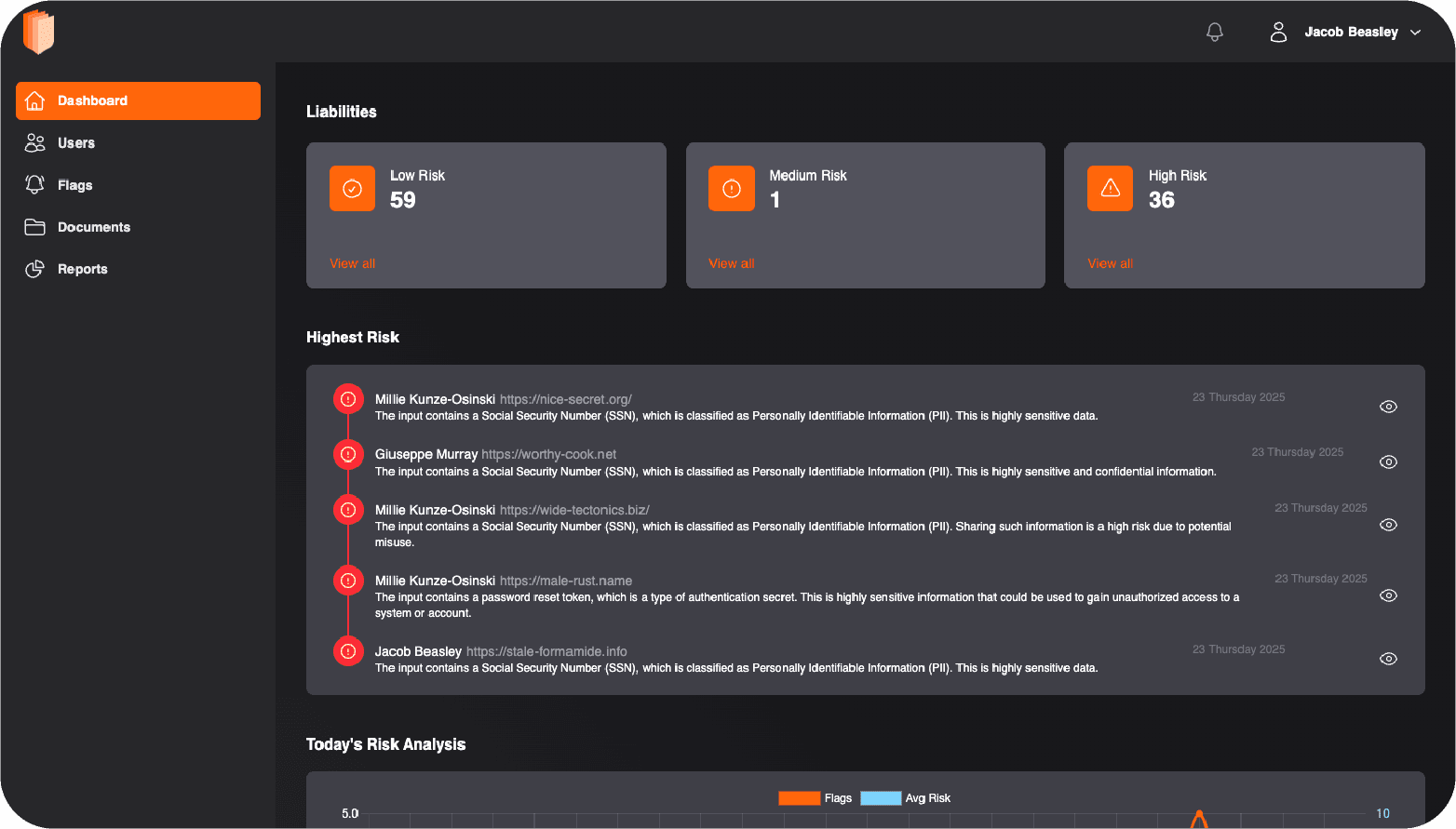Open the Users page in sidebar
This screenshot has width=1456, height=829.
(75, 143)
